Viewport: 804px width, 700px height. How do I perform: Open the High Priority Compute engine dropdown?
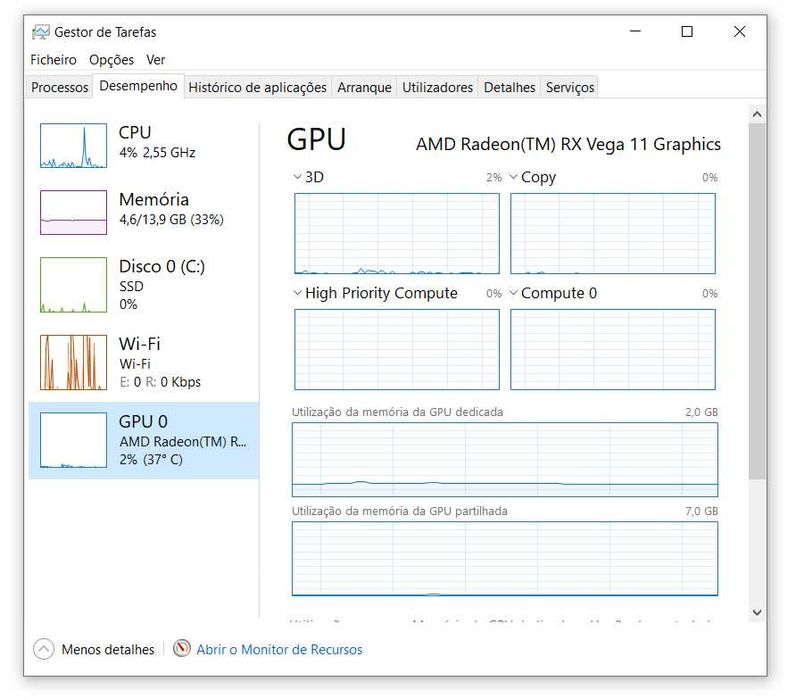click(x=297, y=293)
